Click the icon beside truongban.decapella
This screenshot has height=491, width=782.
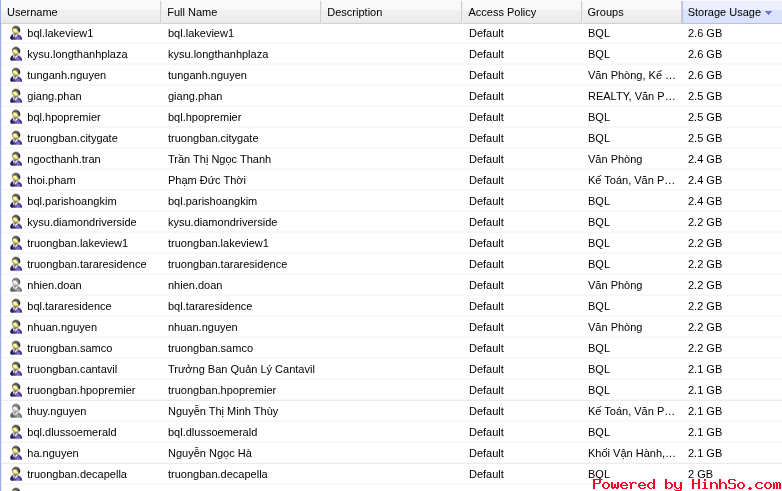pyautogui.click(x=15, y=474)
